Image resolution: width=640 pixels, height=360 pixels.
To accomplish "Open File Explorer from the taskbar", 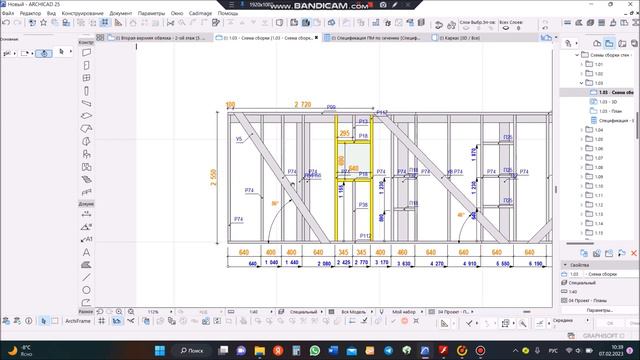I will [260, 351].
